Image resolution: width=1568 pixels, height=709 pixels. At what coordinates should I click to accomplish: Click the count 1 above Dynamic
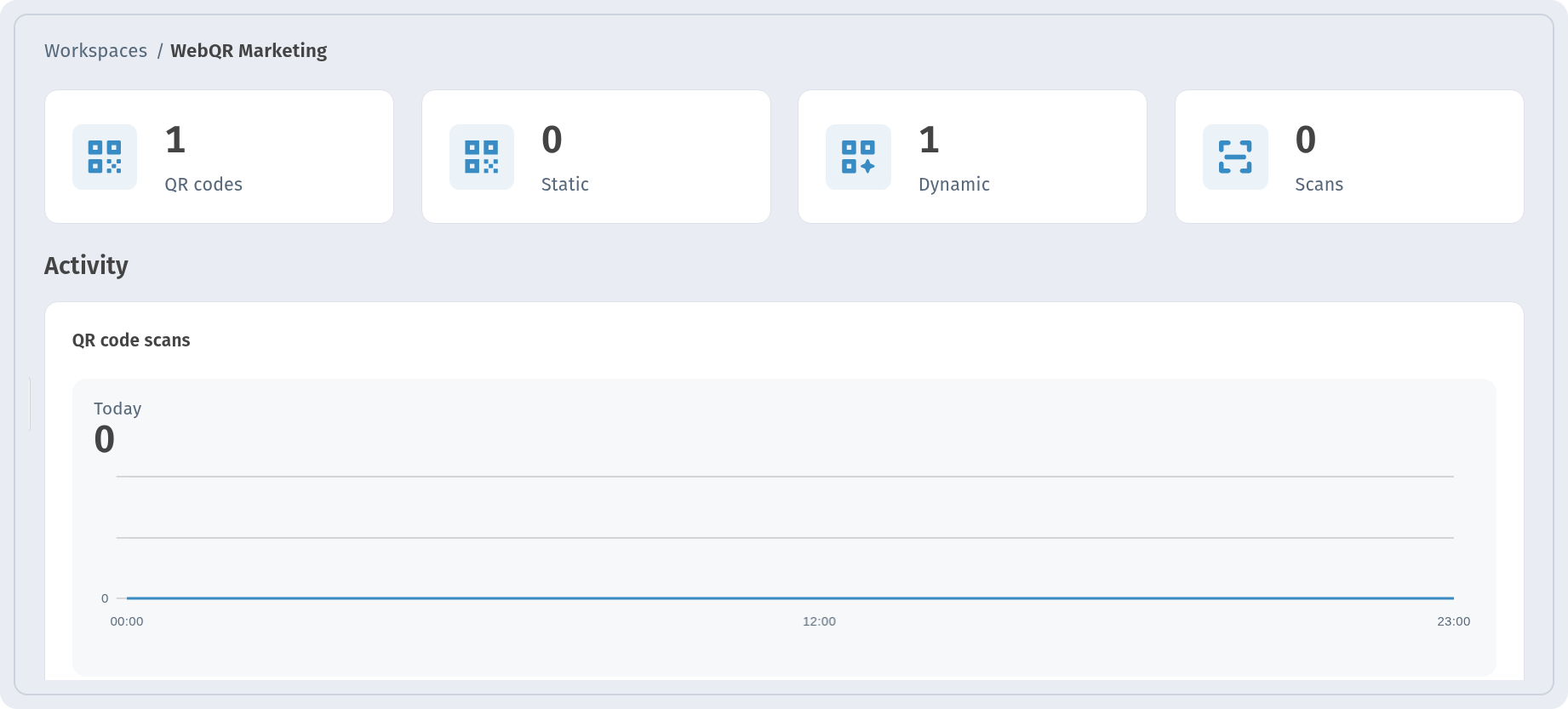pyautogui.click(x=929, y=140)
